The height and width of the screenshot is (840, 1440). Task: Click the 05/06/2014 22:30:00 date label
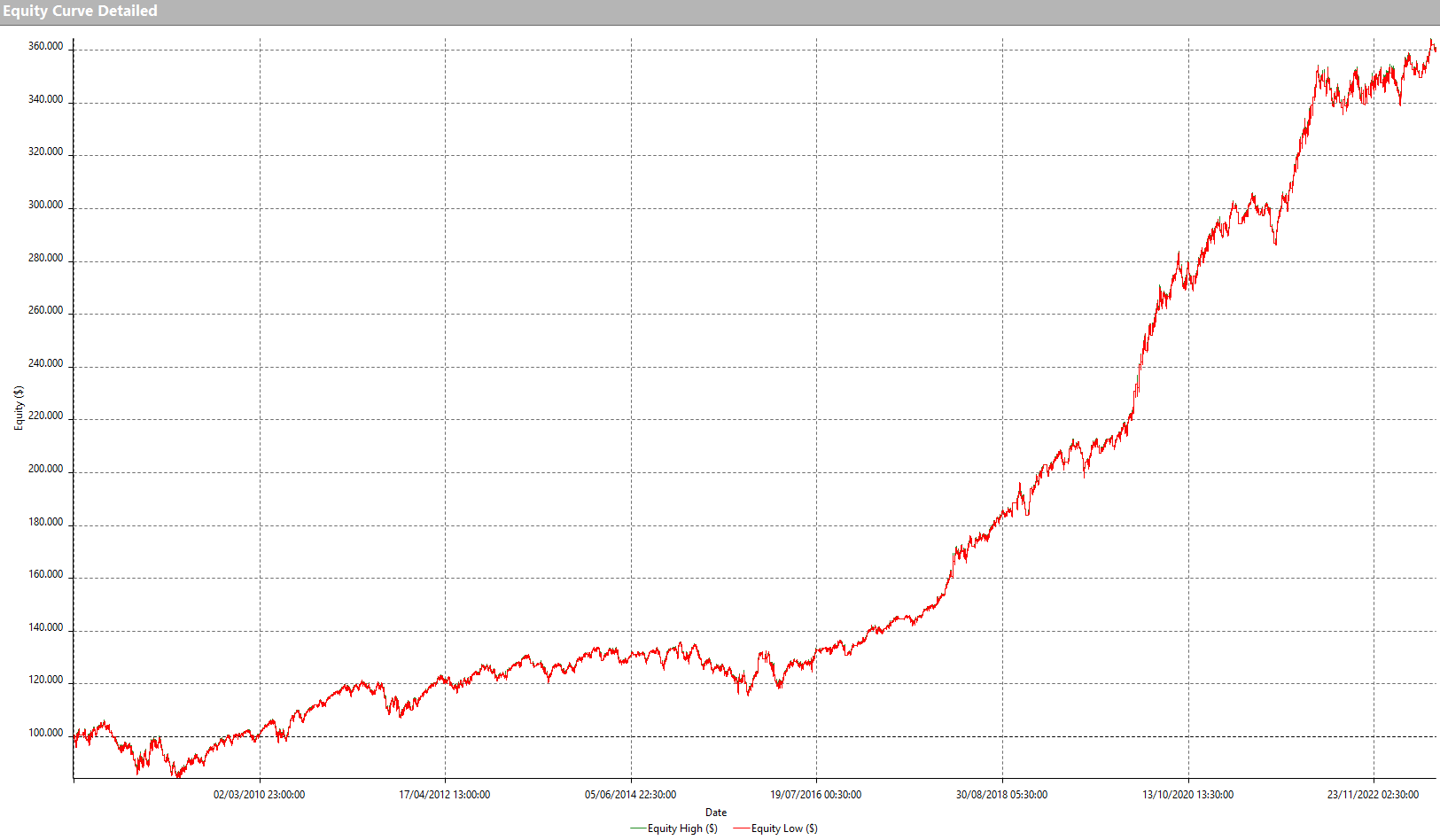[630, 795]
